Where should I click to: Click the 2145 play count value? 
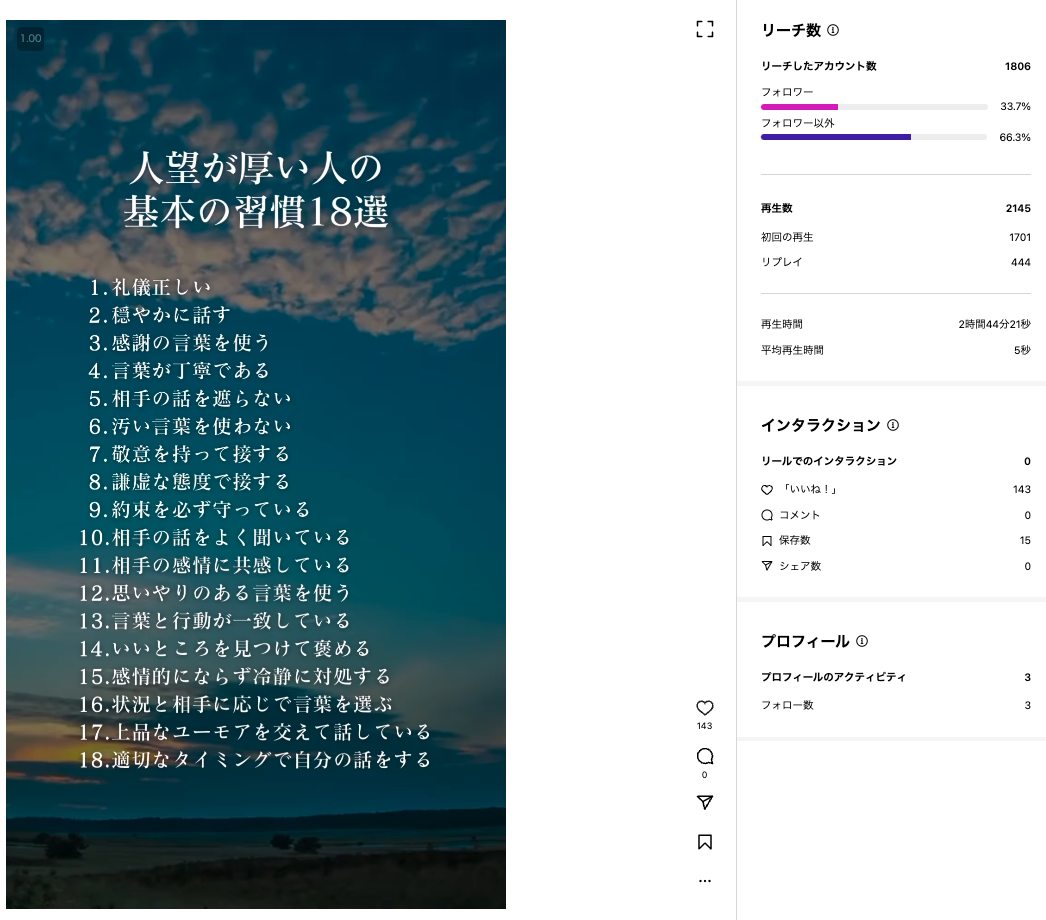1018,208
